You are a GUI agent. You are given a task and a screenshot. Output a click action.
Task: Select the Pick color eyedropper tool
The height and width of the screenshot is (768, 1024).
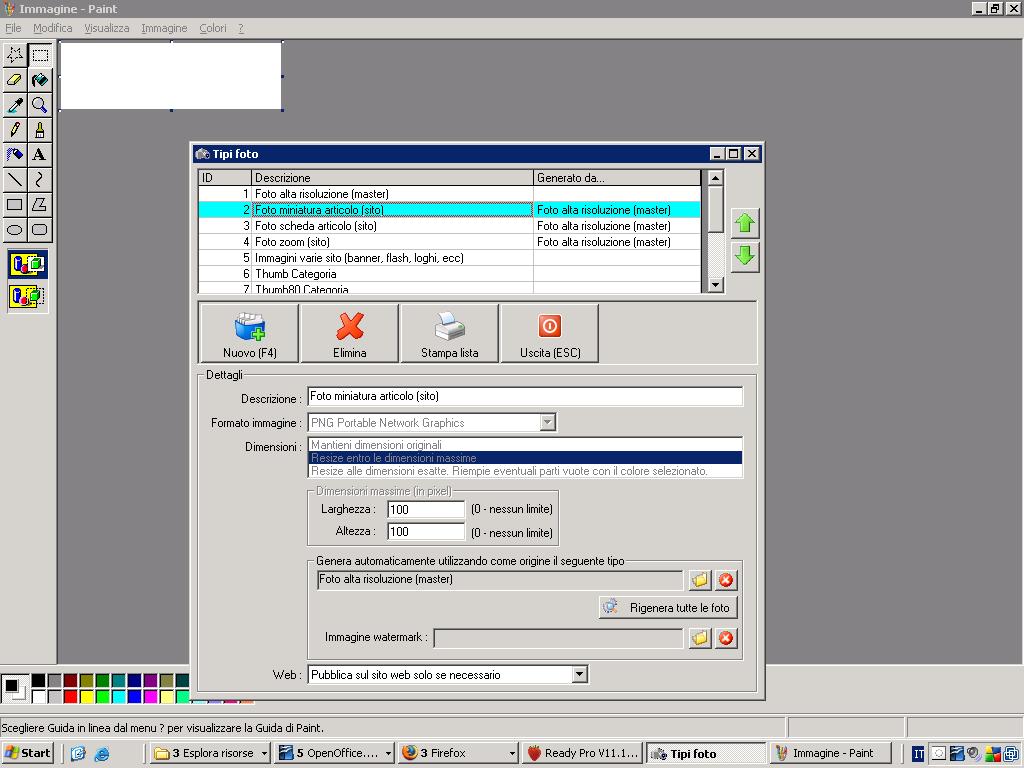[x=15, y=105]
